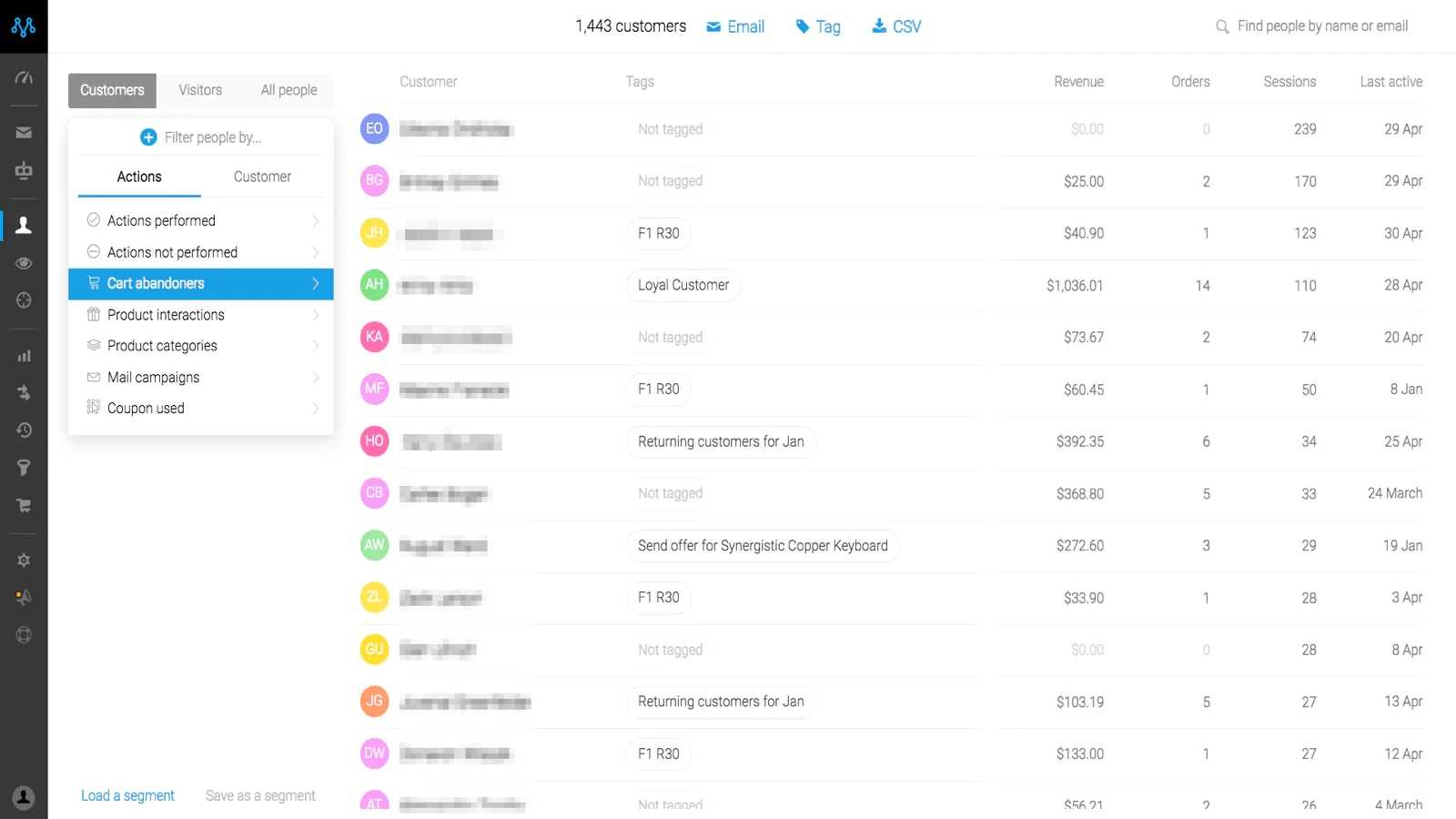Download CSV export
Screen dimensions: 1456x819
[x=896, y=26]
